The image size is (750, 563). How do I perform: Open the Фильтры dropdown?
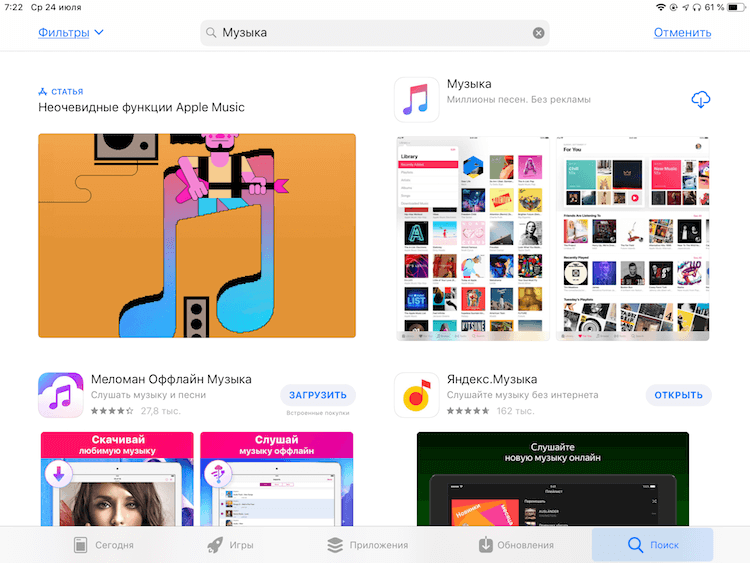pyautogui.click(x=71, y=33)
